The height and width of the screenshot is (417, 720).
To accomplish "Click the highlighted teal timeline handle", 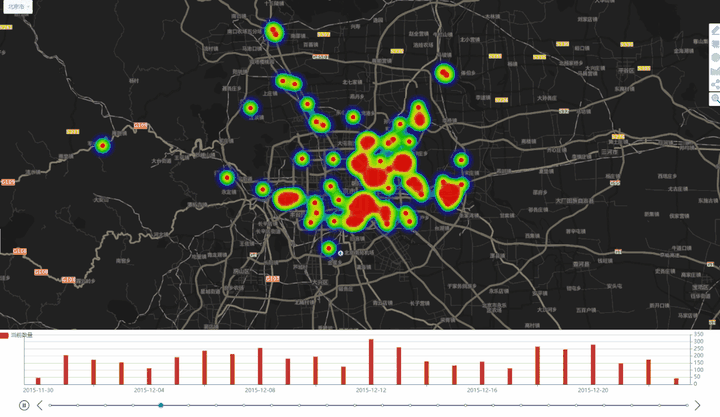I will 161,405.
